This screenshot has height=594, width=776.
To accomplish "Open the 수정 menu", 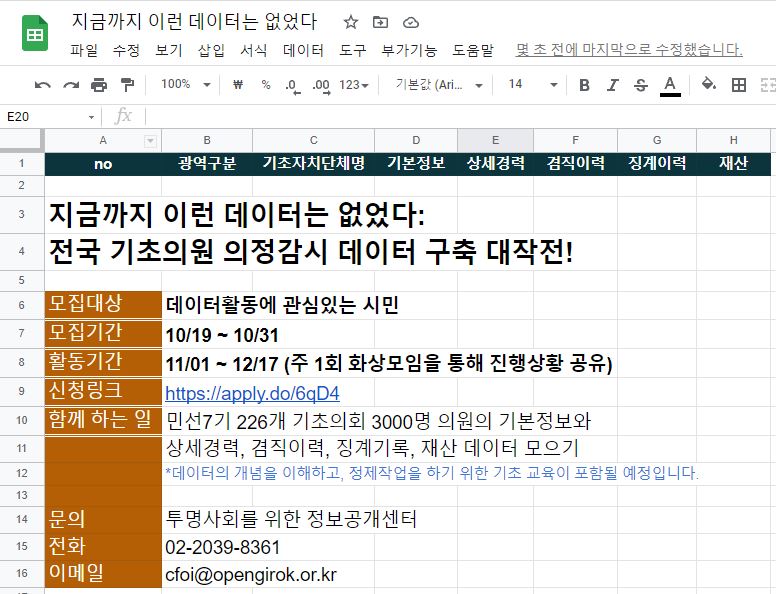I will click(x=126, y=50).
